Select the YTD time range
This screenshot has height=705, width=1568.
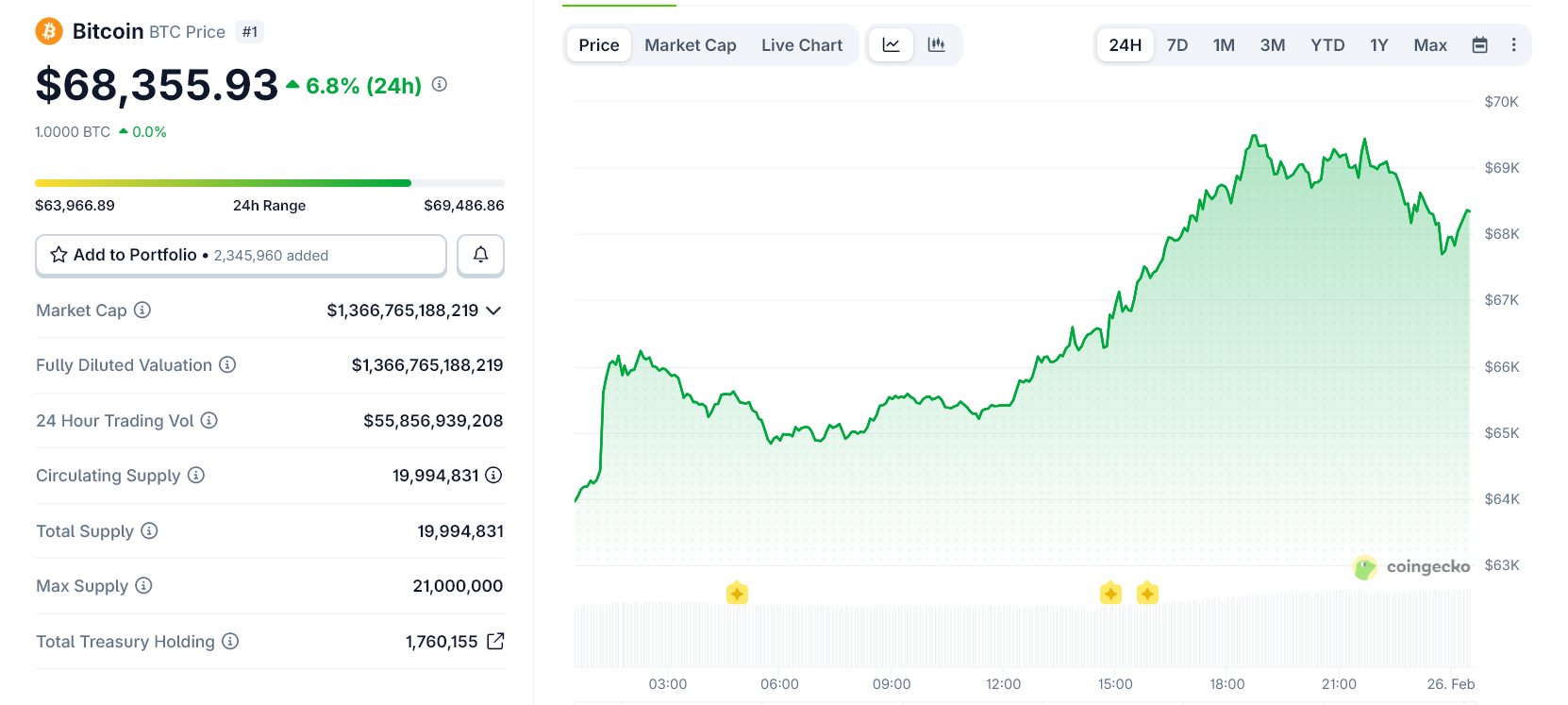tap(1326, 45)
